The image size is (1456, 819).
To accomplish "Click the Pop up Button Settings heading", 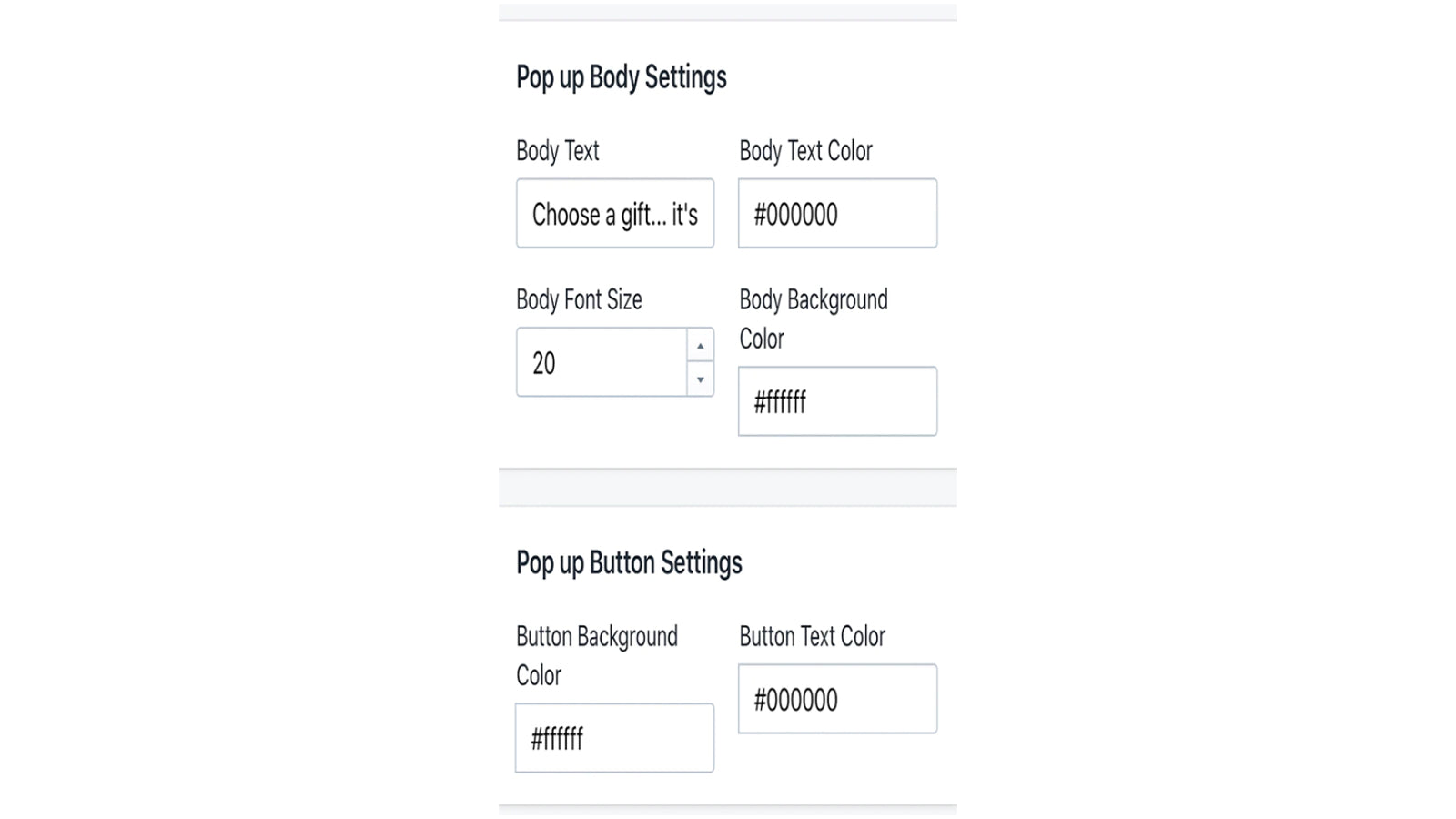I will tap(629, 563).
